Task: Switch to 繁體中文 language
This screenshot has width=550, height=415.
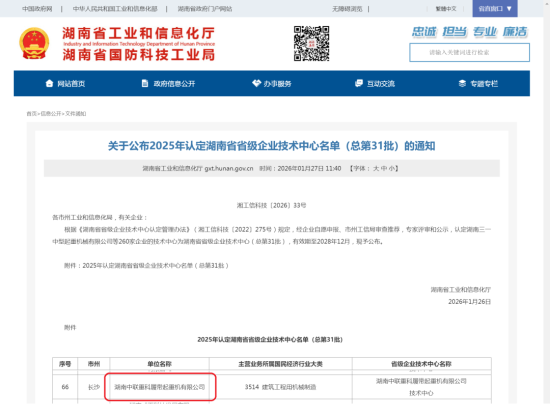Action: point(446,9)
